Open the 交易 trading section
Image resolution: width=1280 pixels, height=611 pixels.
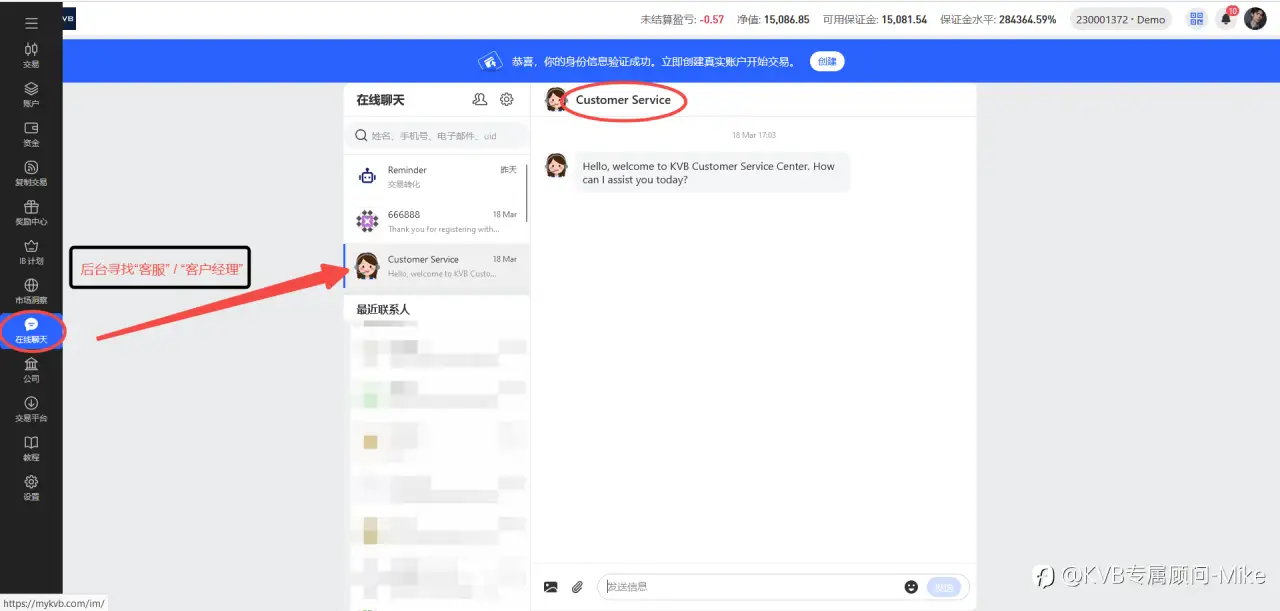31,55
